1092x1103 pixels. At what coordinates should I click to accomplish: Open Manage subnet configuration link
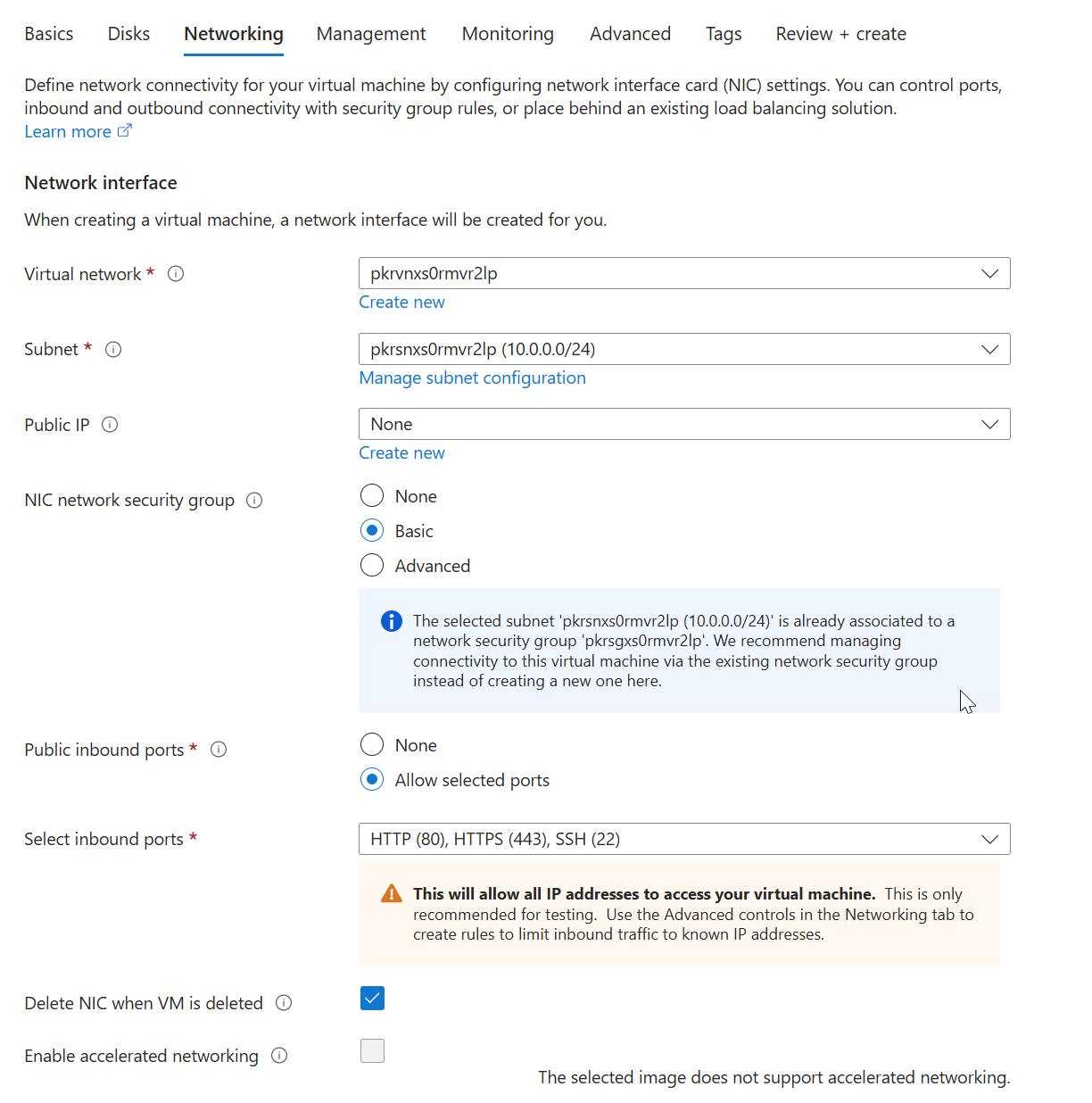coord(472,378)
